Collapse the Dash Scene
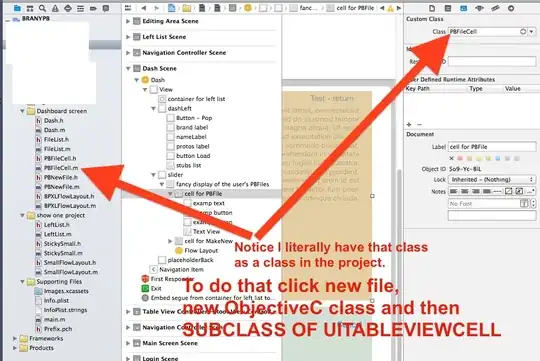Viewport: 540px width, 361px height. click(128, 69)
